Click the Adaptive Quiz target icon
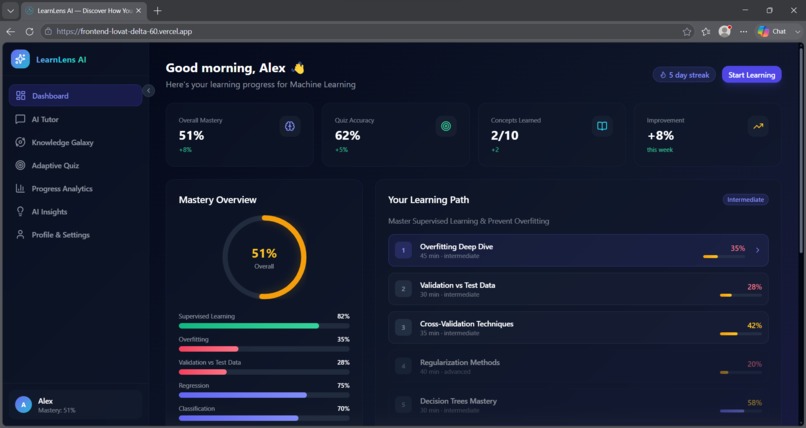This screenshot has height=428, width=806. tap(20, 165)
